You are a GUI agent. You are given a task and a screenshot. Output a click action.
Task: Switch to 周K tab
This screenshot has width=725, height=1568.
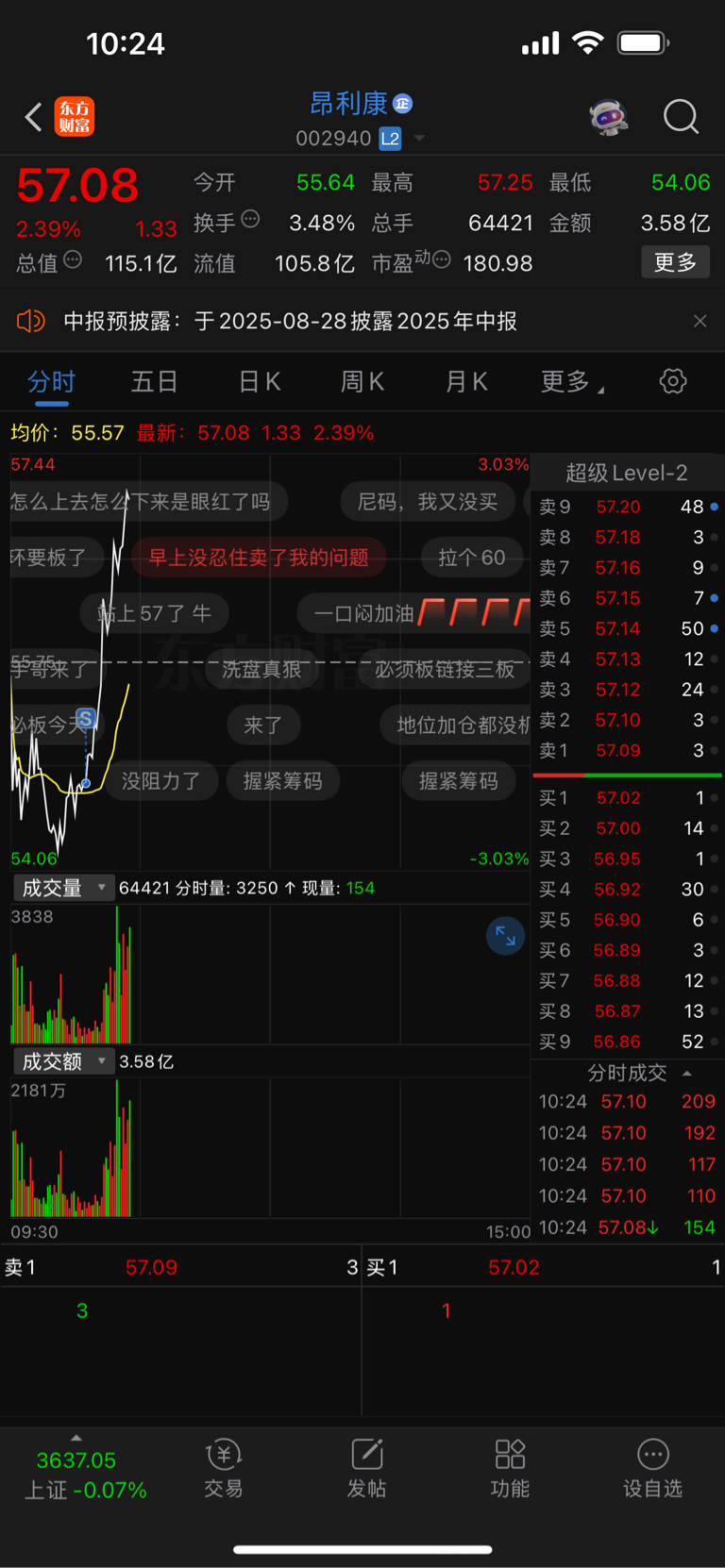coord(362,381)
